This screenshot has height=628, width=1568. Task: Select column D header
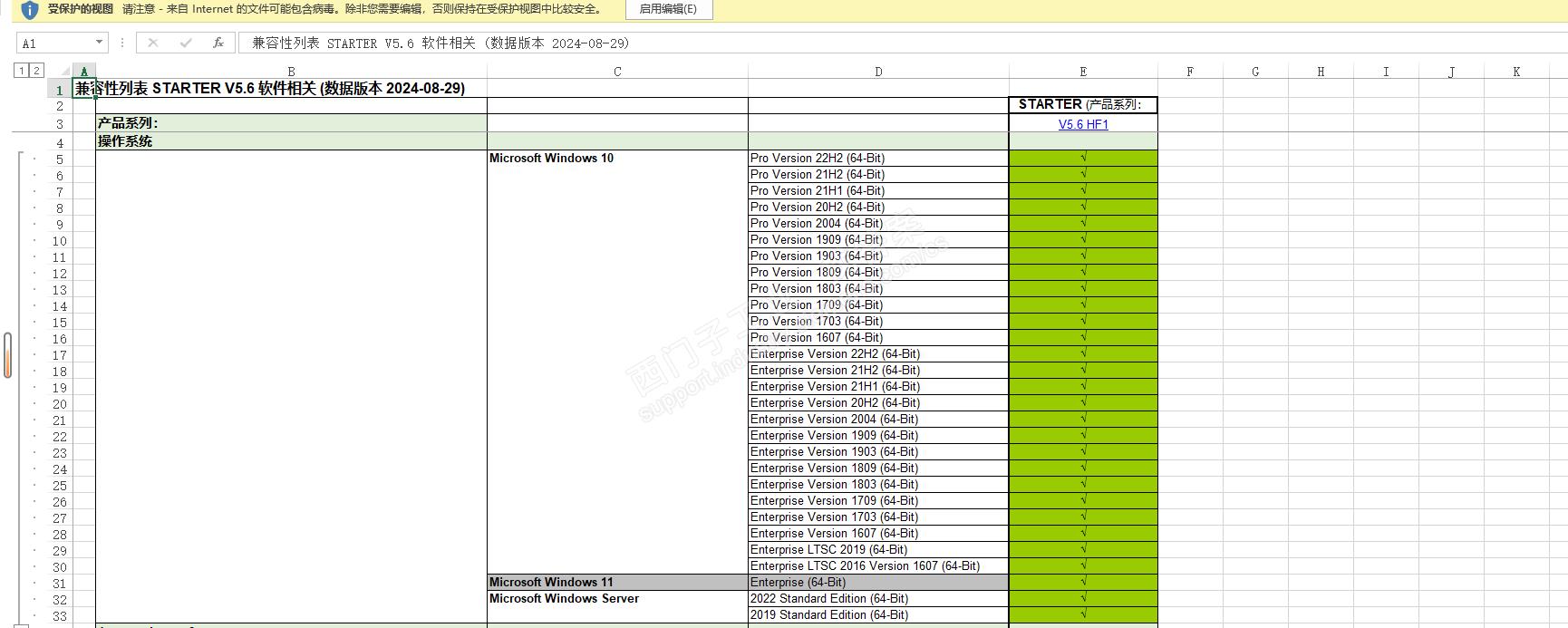click(x=878, y=72)
